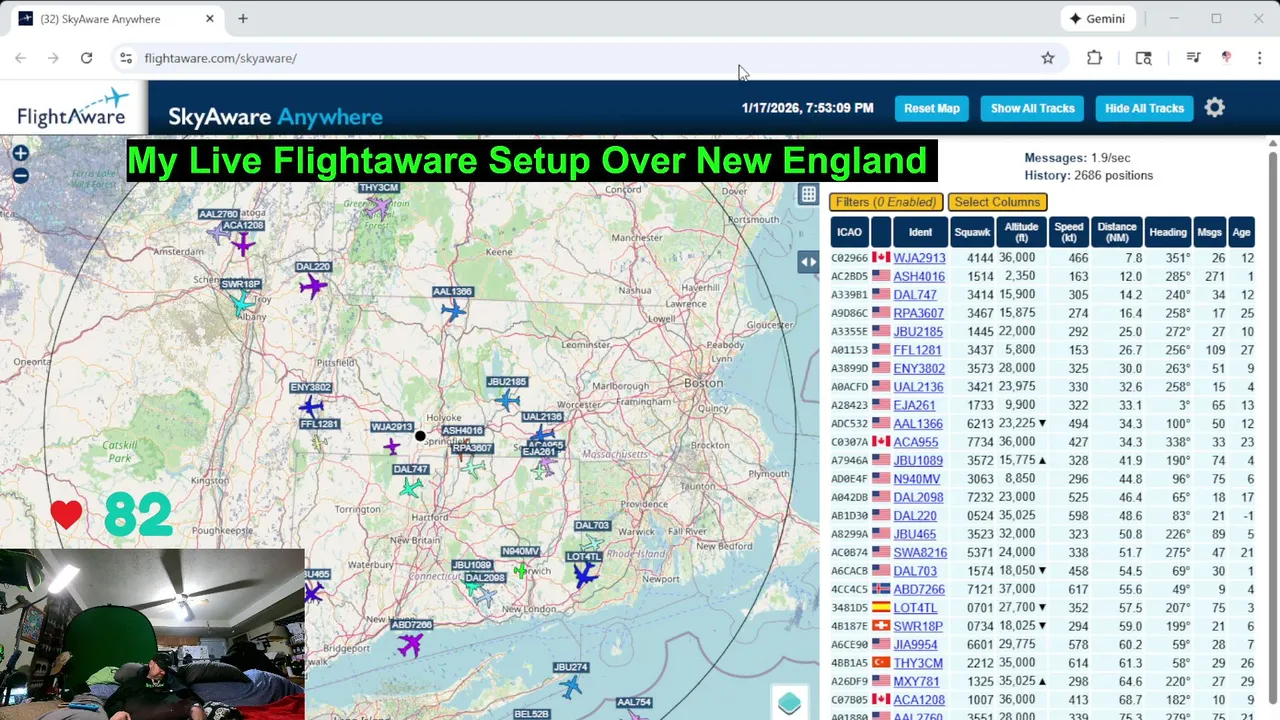Open the WJA2913 flight link
This screenshot has height=720, width=1280.
[919, 258]
